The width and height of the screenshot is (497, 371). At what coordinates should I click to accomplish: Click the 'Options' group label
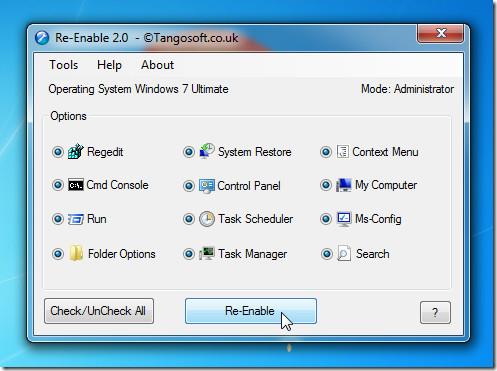click(x=68, y=116)
